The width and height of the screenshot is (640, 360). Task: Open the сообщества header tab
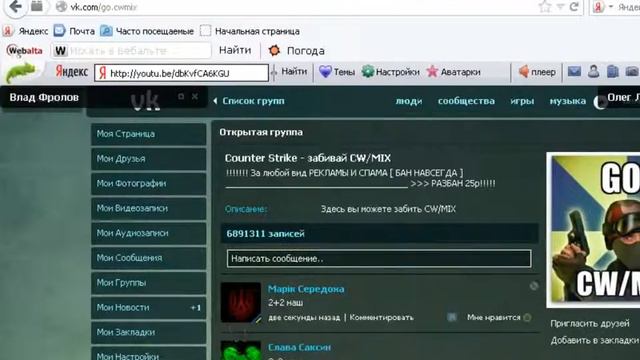pyautogui.click(x=466, y=101)
